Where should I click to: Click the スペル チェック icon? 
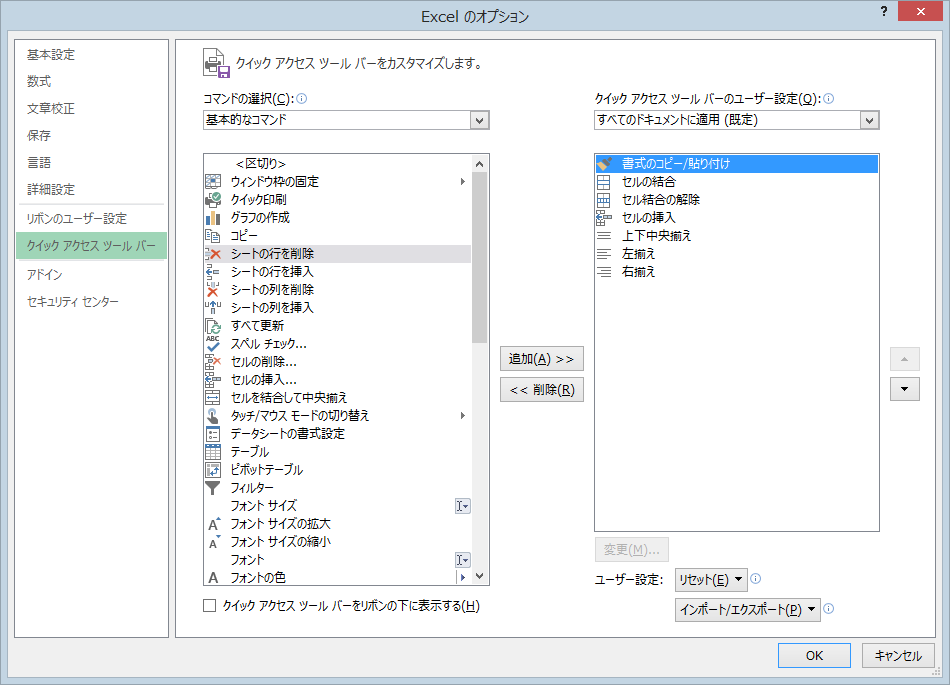(x=213, y=343)
